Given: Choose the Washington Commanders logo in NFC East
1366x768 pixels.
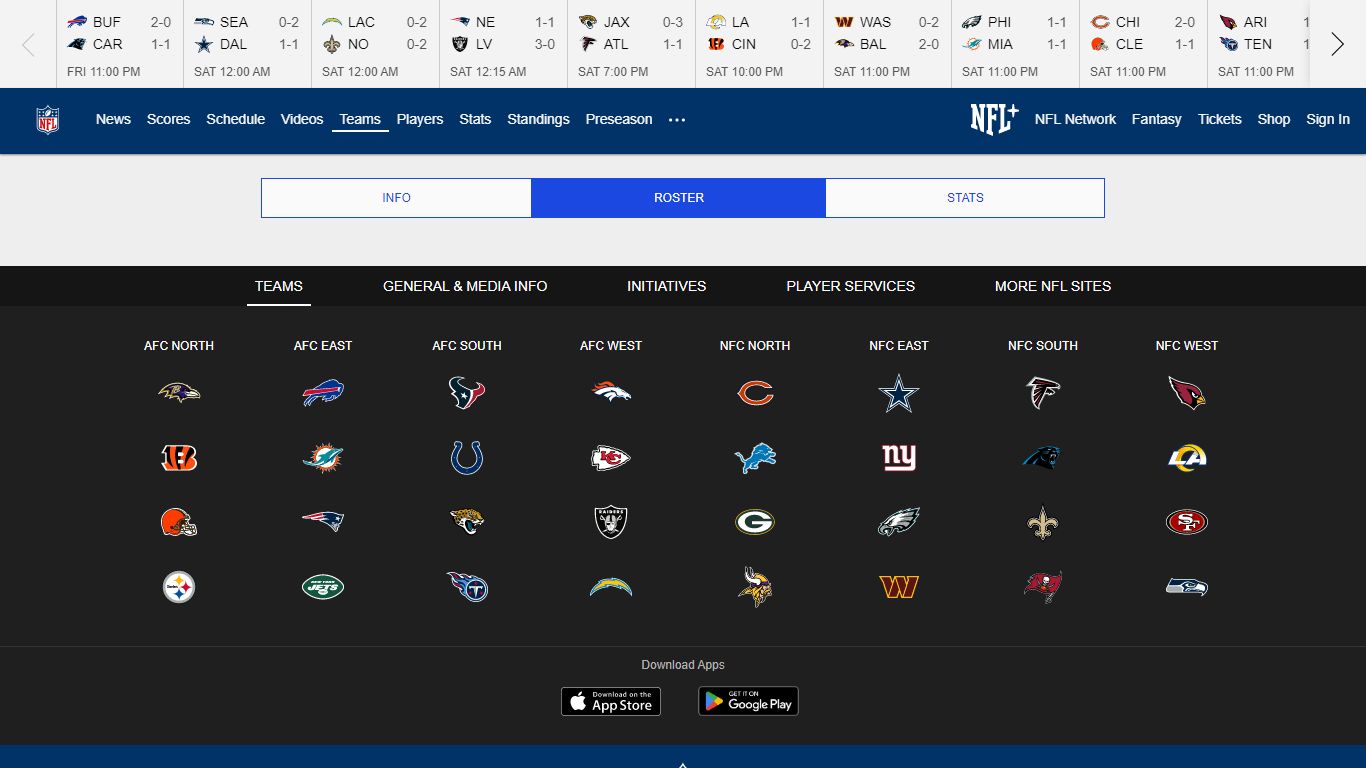Looking at the screenshot, I should 899,587.
